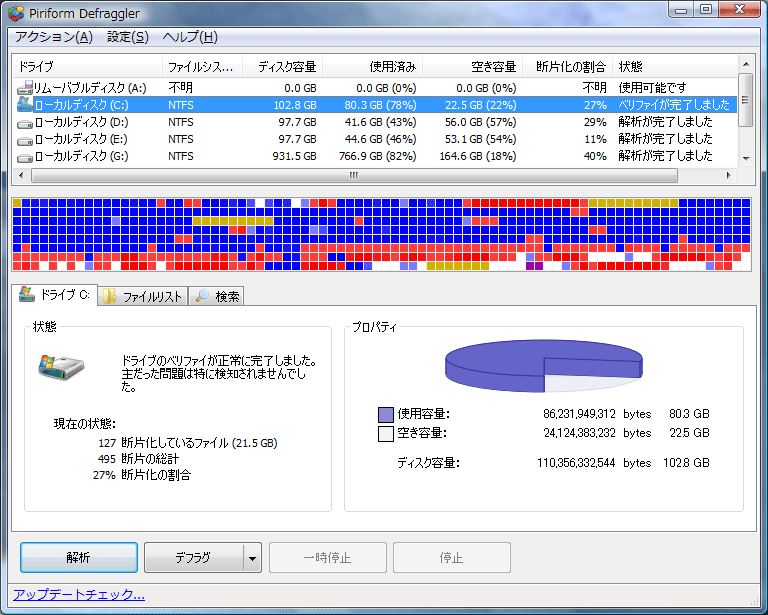
Task: Click the 110,356,332,544 bytes value
Action: pyautogui.click(x=594, y=463)
